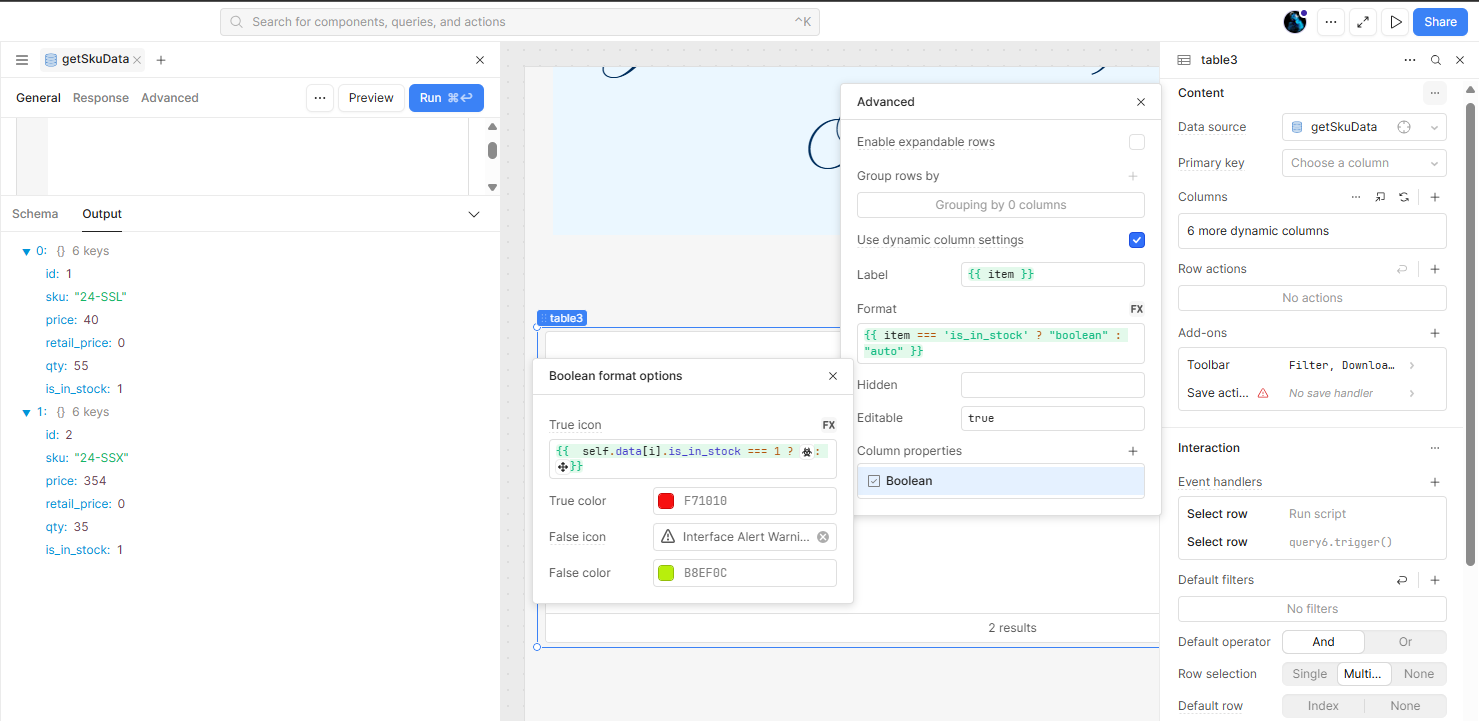The width and height of the screenshot is (1479, 721).
Task: Toggle FX mode for True icon
Action: click(829, 425)
